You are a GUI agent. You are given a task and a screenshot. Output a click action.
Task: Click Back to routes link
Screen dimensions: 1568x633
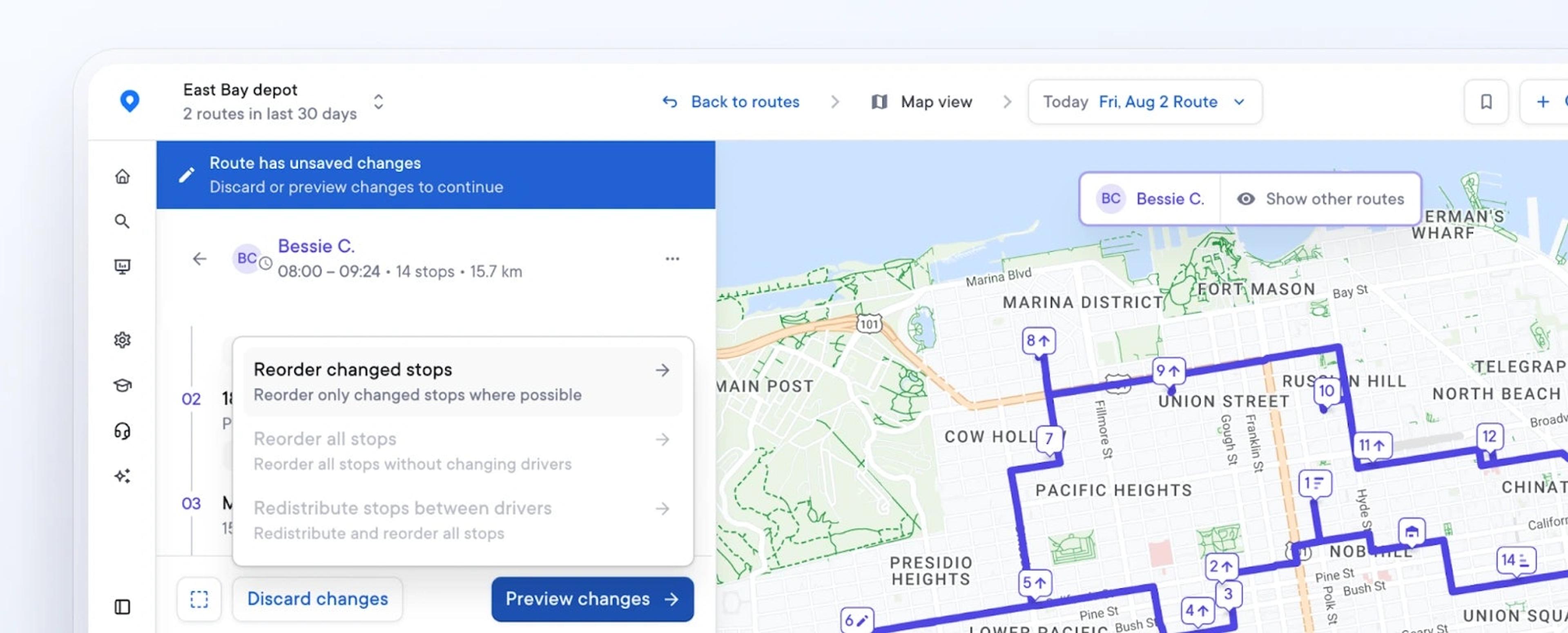pos(731,102)
